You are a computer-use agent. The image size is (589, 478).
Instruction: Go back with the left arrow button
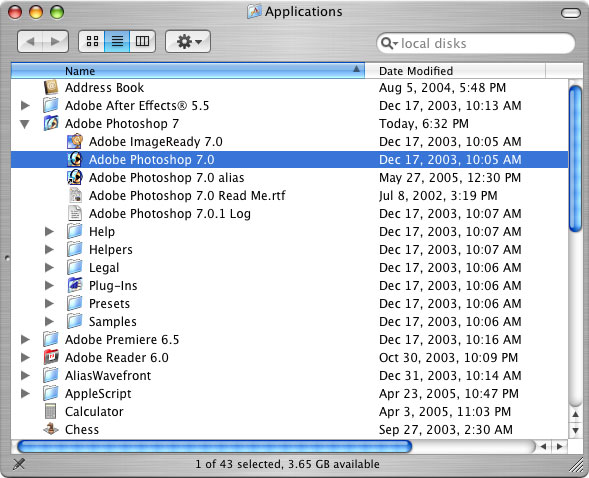tap(31, 41)
